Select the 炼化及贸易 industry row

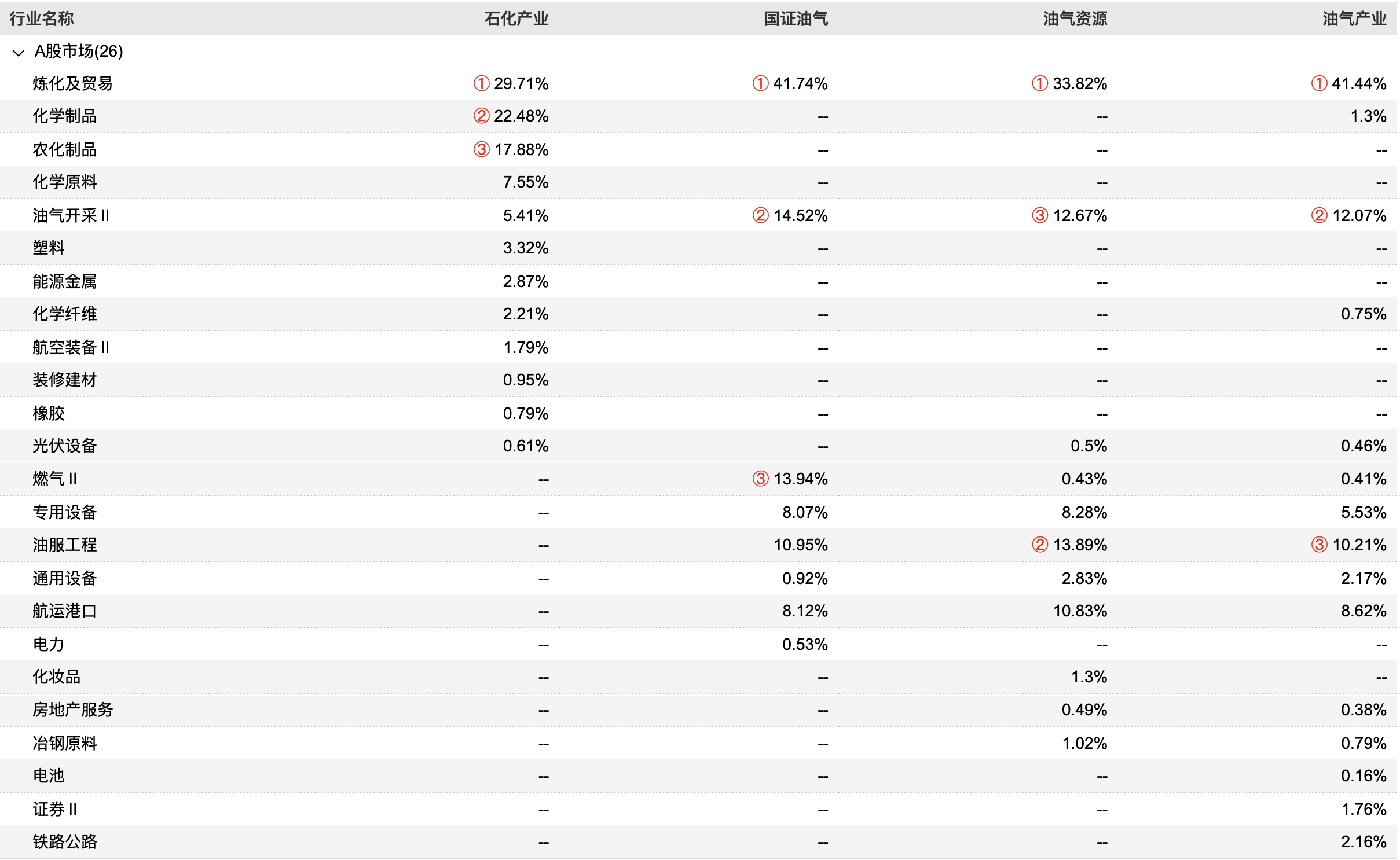700,83
